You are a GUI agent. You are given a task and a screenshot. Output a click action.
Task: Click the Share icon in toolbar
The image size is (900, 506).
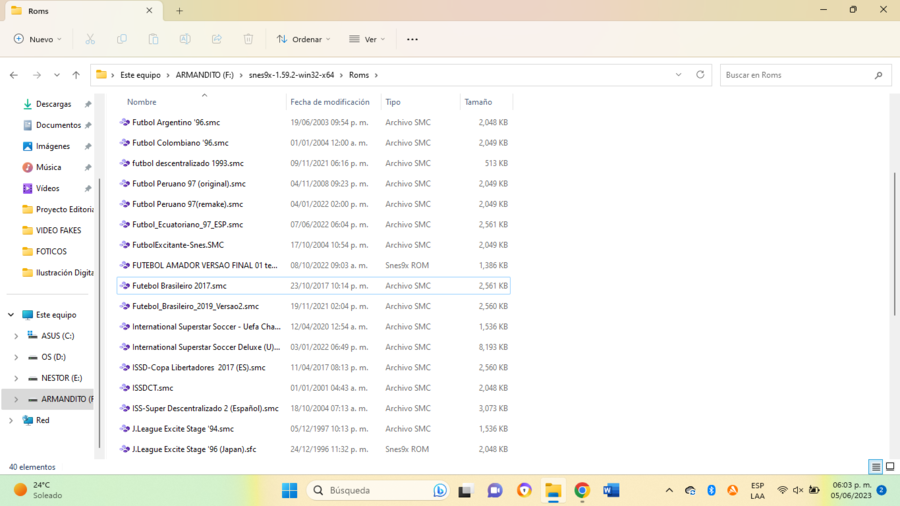tap(217, 39)
